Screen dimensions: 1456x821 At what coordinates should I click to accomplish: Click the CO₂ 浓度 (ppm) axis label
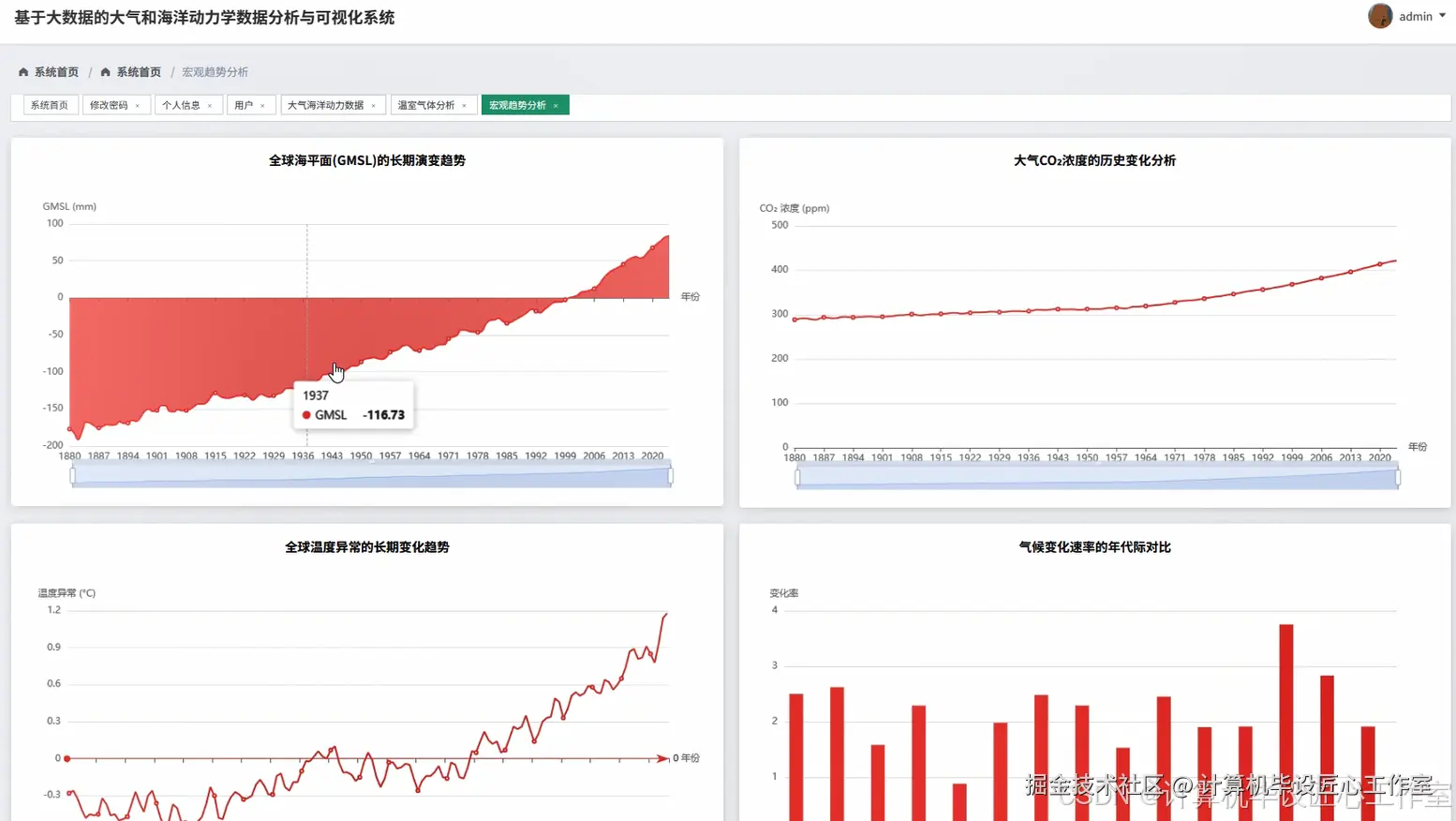click(795, 208)
